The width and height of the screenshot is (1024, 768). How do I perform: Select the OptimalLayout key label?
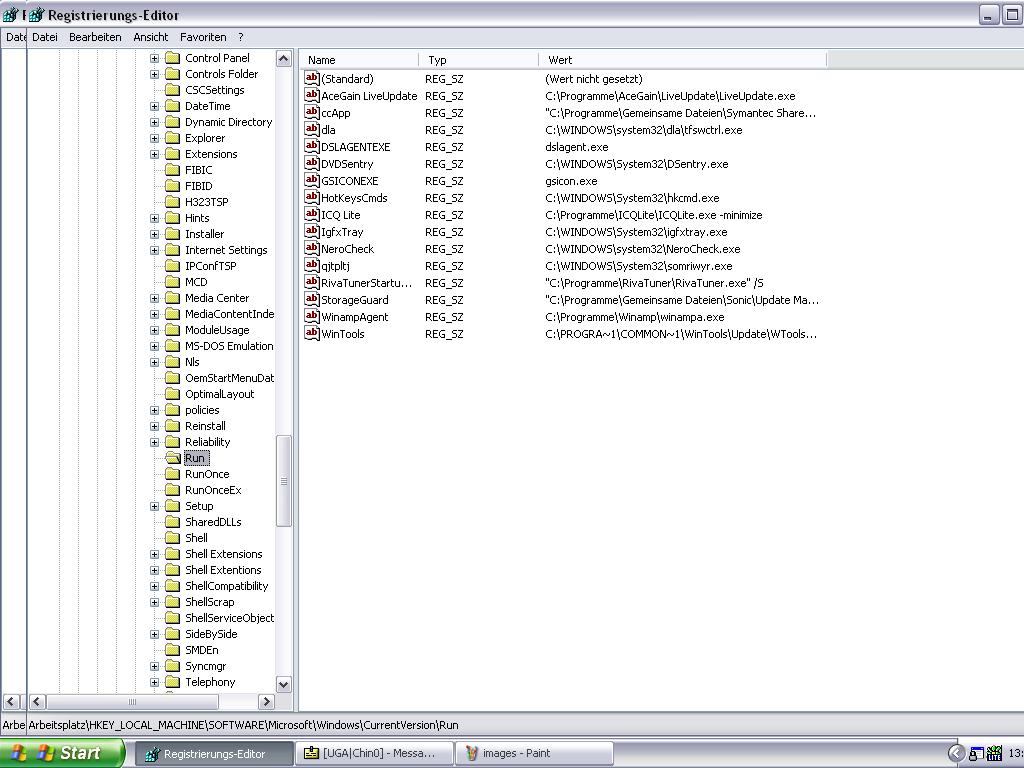[x=219, y=394]
